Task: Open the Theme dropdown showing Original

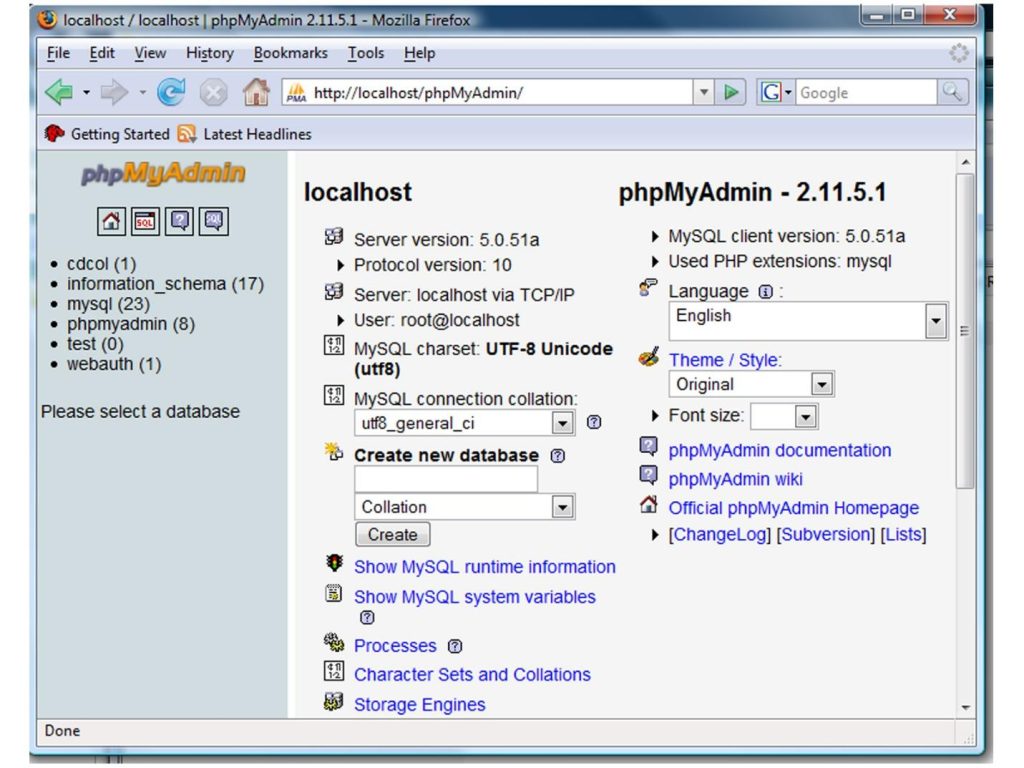Action: (x=752, y=384)
